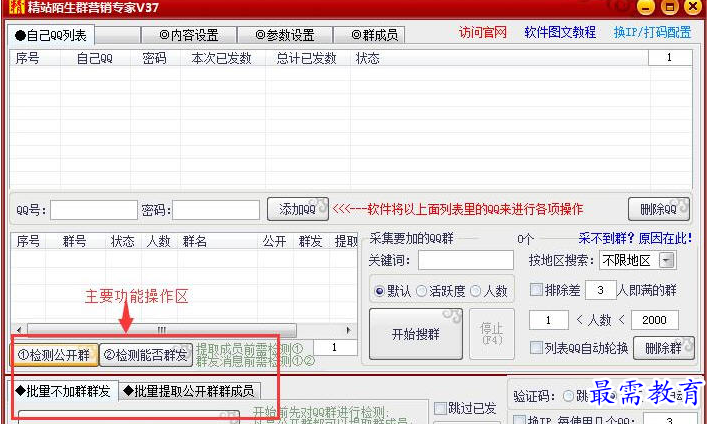This screenshot has height=424, width=711.
Task: Open the 批量不加群群发 tab
Action: point(63,391)
